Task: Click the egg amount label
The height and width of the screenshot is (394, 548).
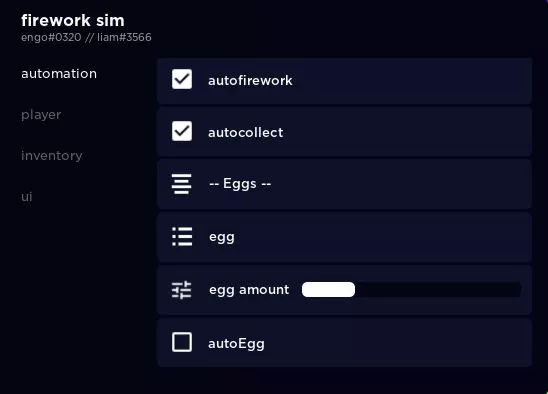Action: pyautogui.click(x=249, y=290)
